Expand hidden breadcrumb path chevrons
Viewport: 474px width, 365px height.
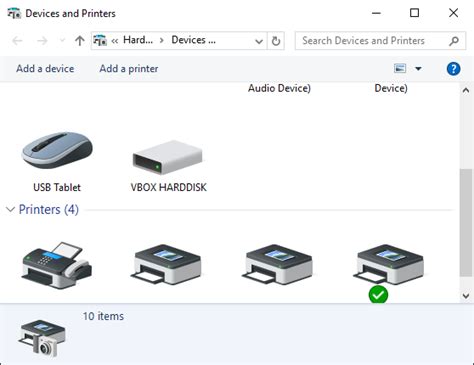115,41
